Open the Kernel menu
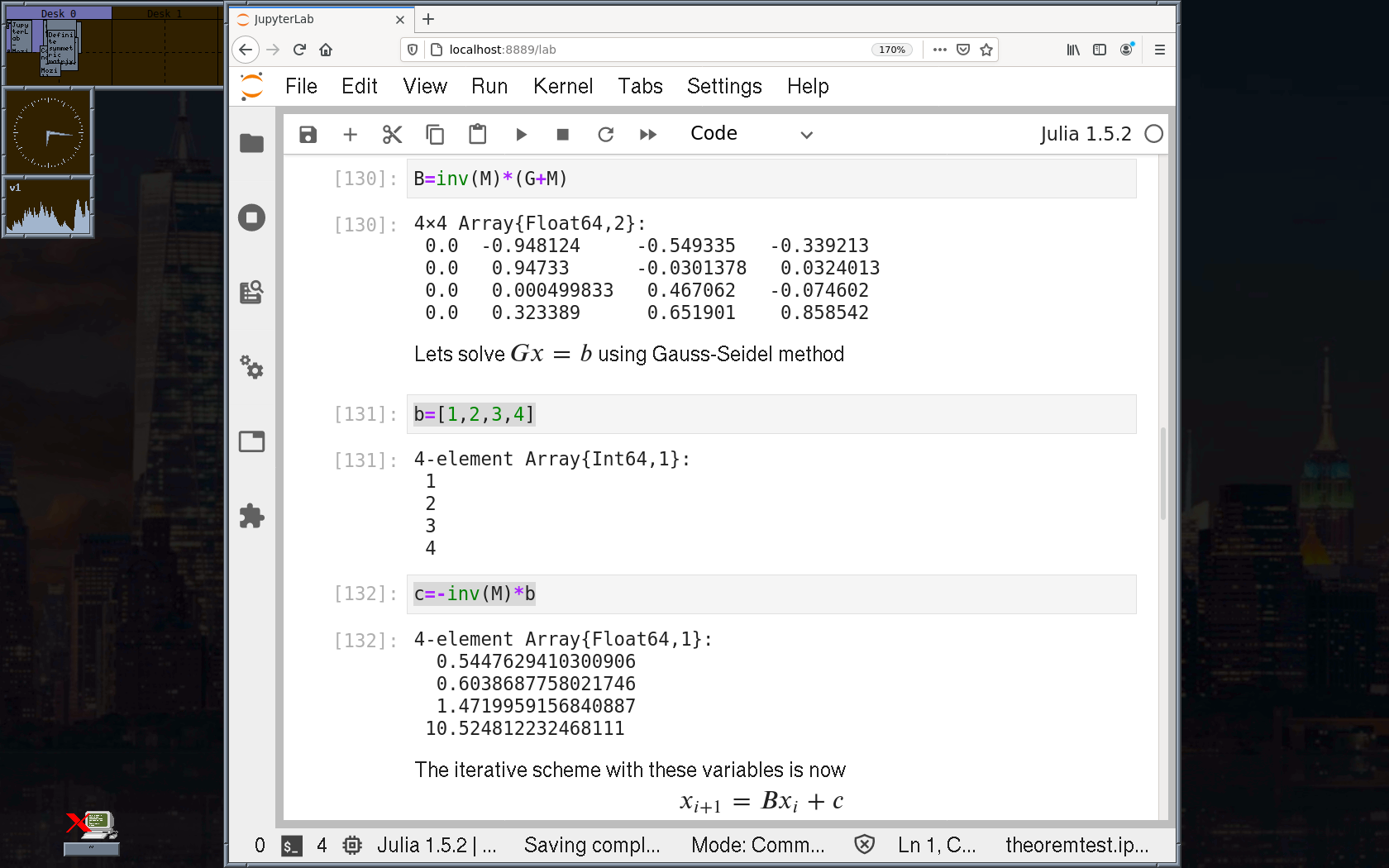The height and width of the screenshot is (868, 1389). tap(562, 86)
